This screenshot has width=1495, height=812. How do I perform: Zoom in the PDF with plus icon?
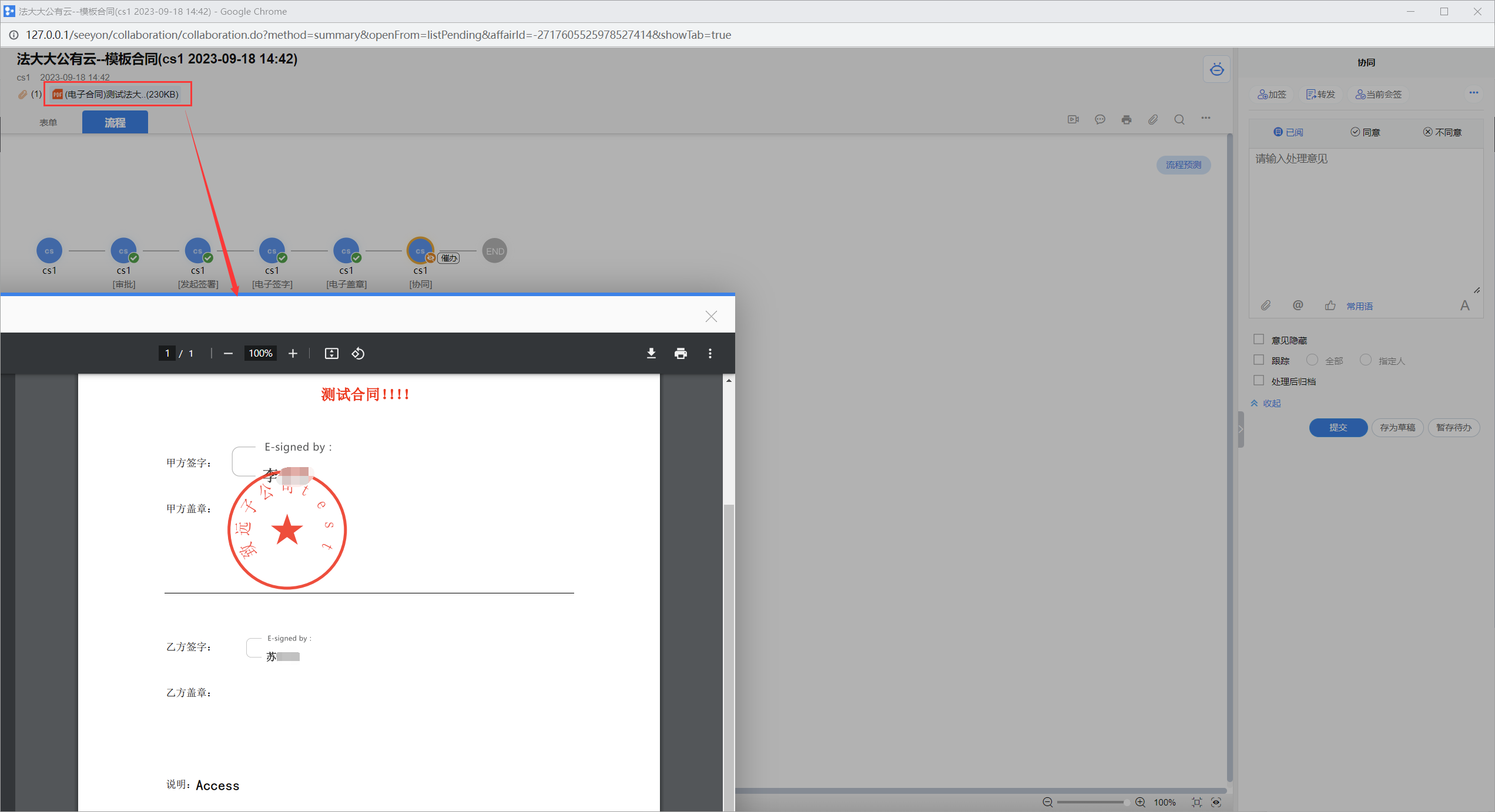pyautogui.click(x=293, y=353)
